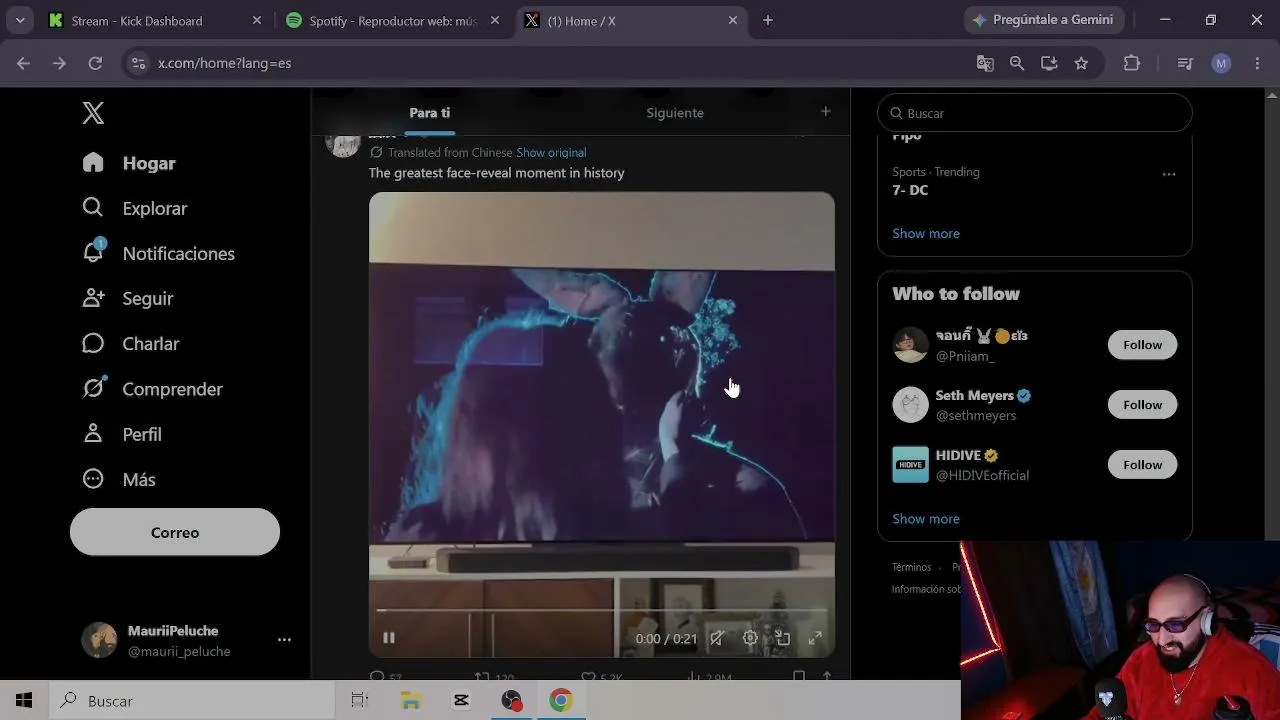Click the zoom magnifier icon in address bar
The height and width of the screenshot is (720, 1280).
click(1017, 63)
